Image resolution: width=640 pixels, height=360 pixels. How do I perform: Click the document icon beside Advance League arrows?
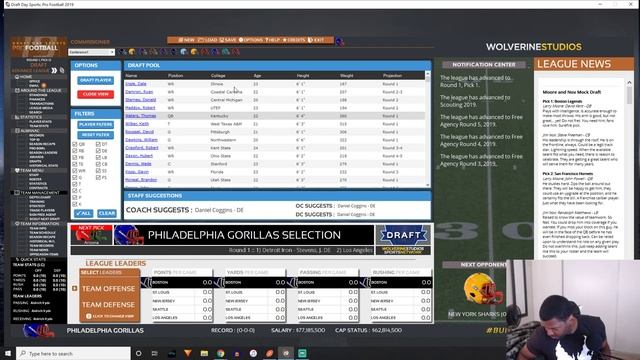[62, 71]
